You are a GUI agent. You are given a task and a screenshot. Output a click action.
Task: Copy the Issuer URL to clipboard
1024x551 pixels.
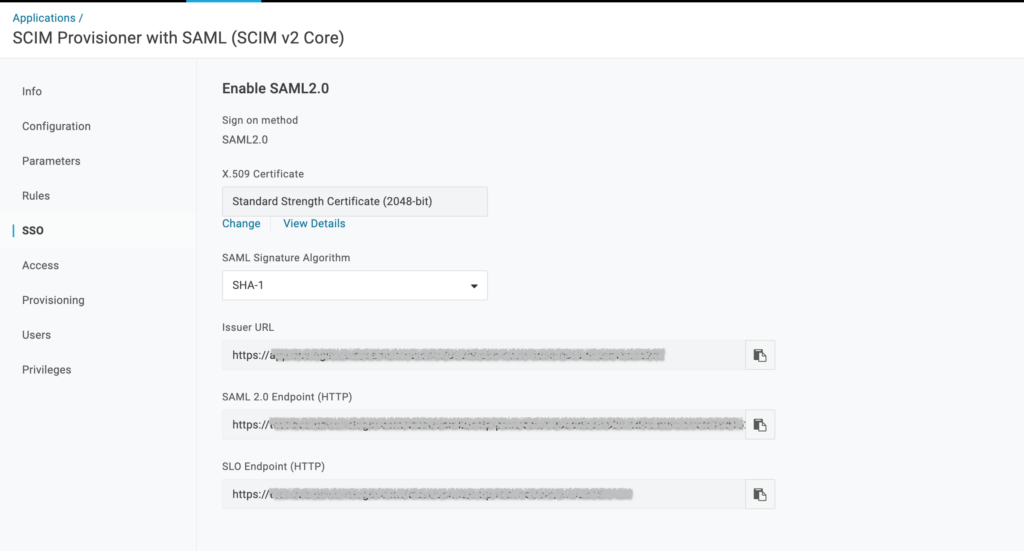760,355
